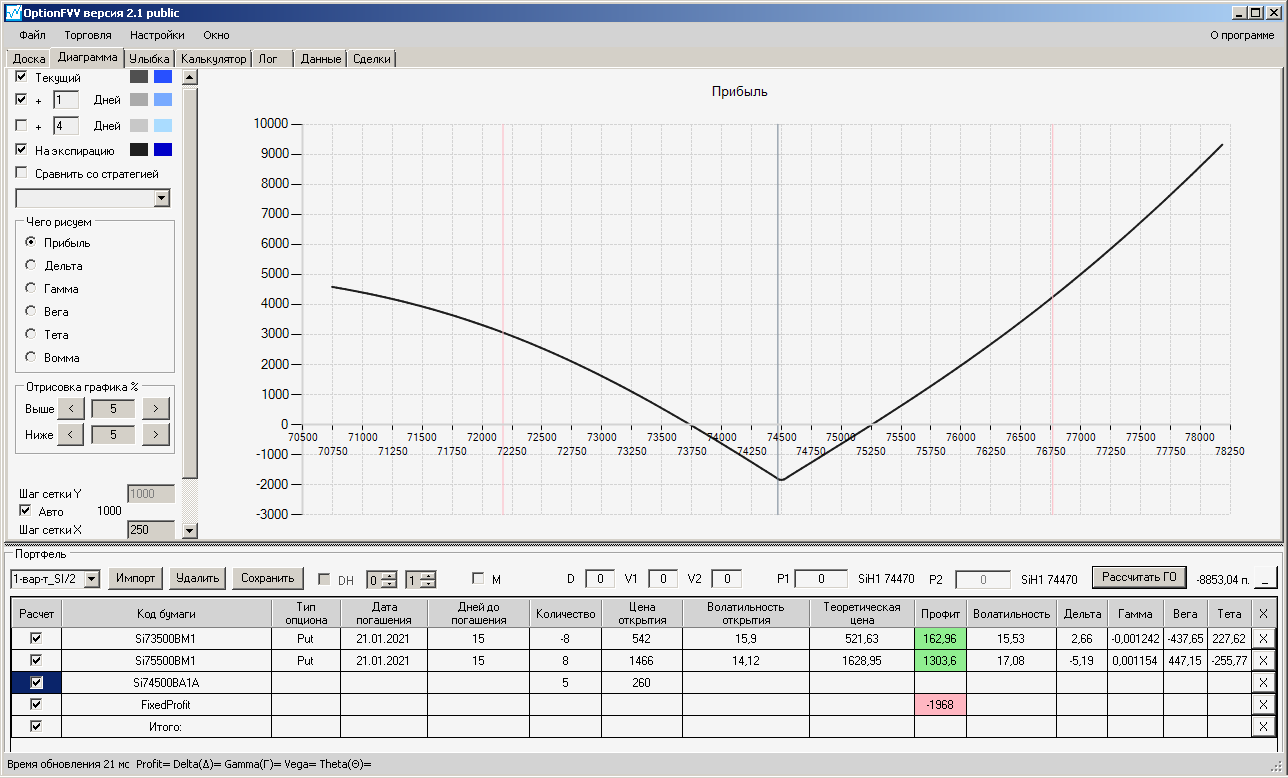Uncheck the Расчет box for Si73500BM1
This screenshot has height=778, width=1288.
pos(36,638)
